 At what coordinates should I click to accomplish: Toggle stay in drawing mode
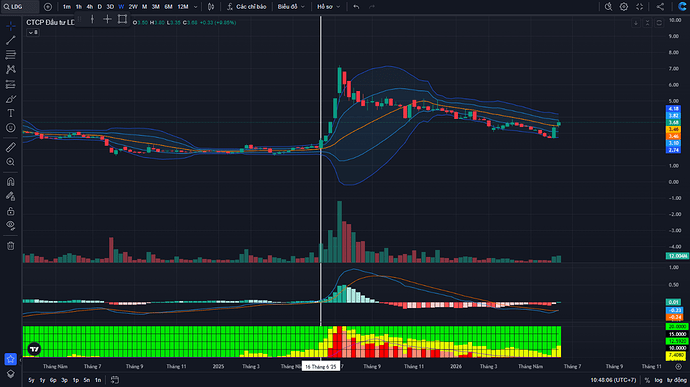coord(11,196)
